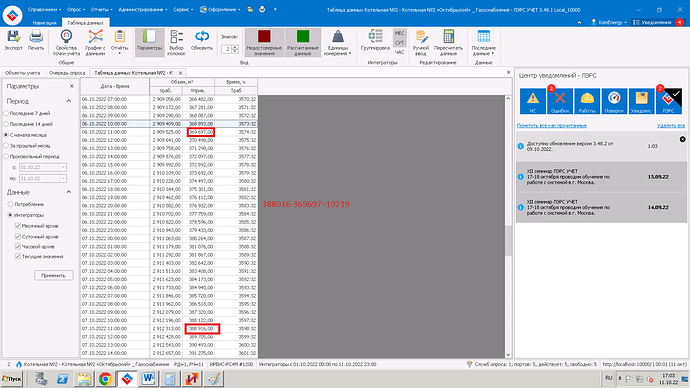Viewport: 690px width, 388px height.
Task: Click the Удалить все link
Action: pyautogui.click(x=671, y=125)
